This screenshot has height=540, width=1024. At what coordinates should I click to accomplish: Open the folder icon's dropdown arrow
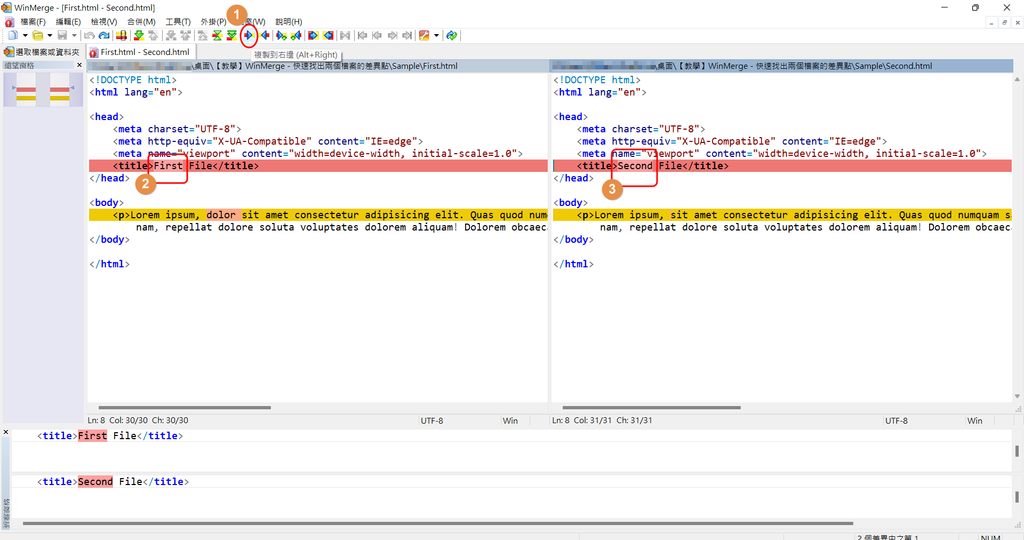49,36
